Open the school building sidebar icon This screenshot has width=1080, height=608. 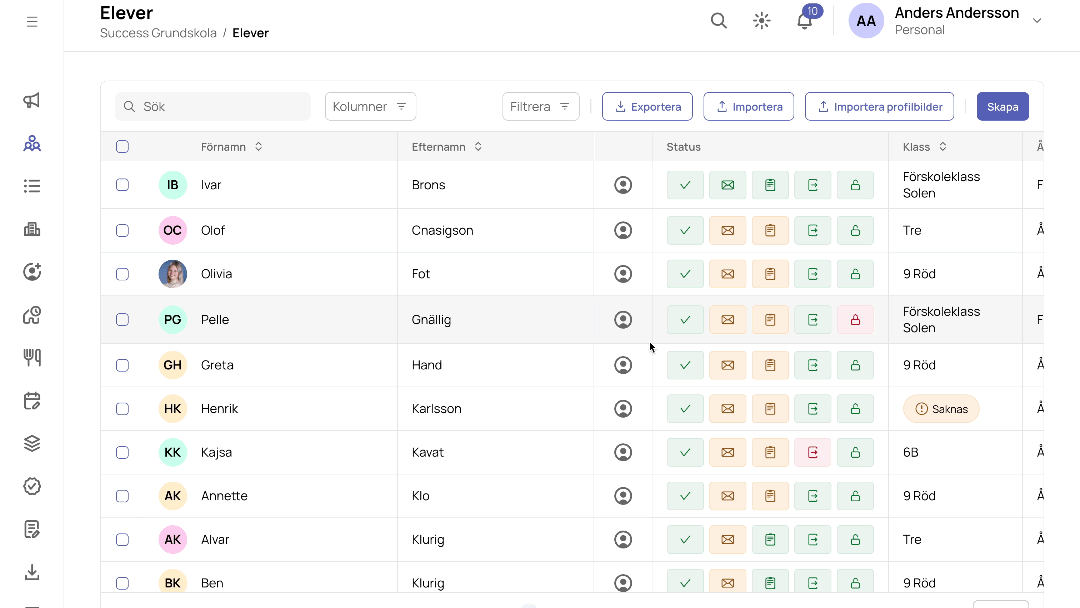[32, 229]
